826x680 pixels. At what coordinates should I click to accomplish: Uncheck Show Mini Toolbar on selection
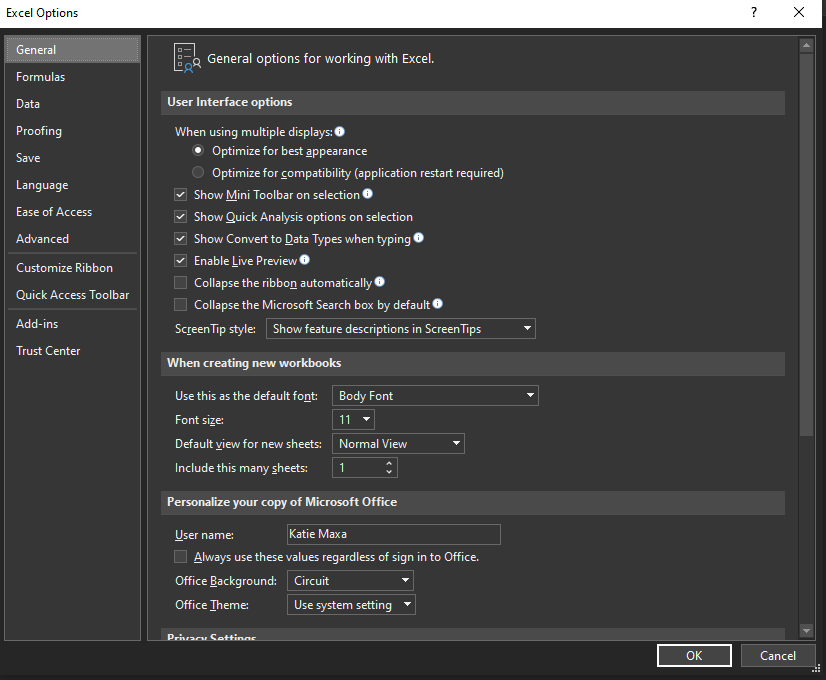pos(181,195)
